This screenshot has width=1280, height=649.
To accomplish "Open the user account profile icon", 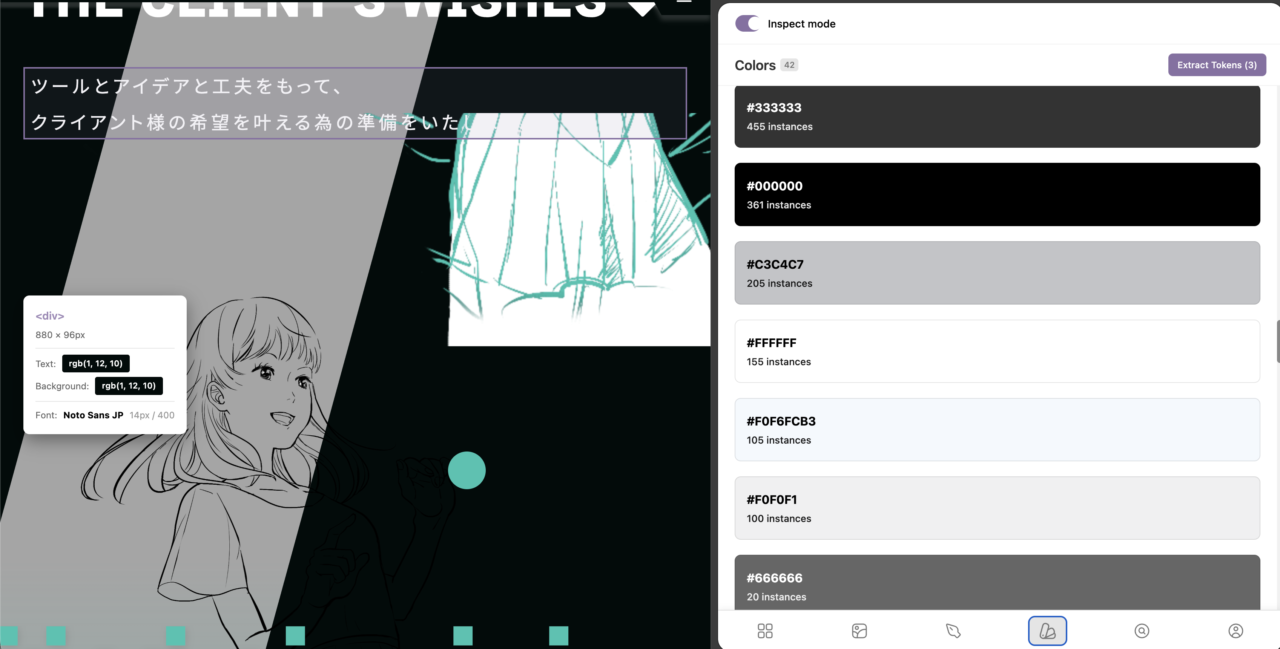I will point(1235,631).
